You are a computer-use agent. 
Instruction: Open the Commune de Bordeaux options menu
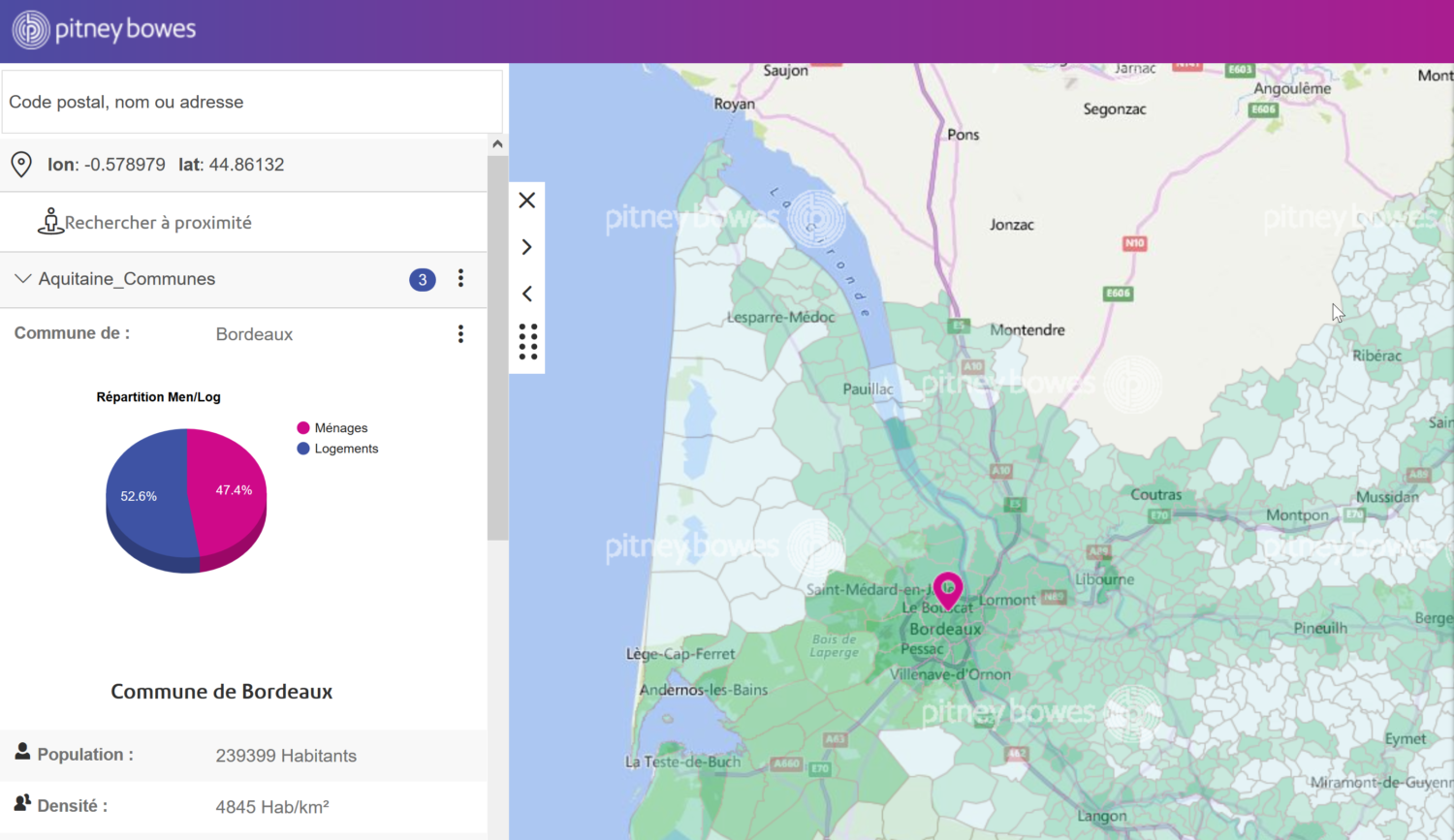(x=460, y=334)
